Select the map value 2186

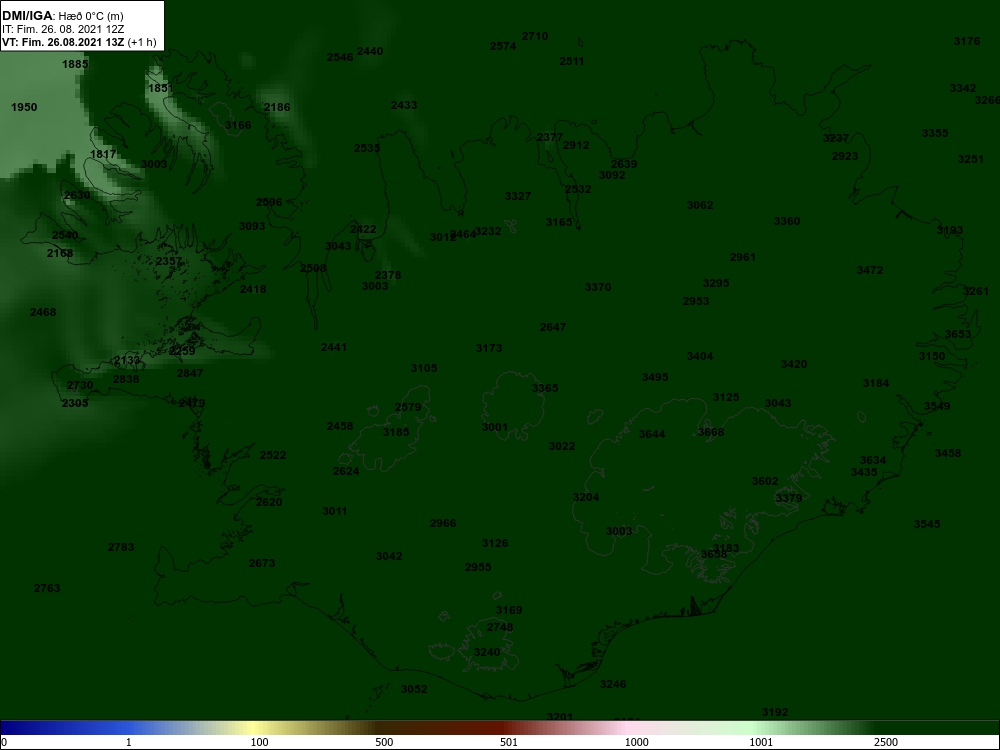(277, 107)
